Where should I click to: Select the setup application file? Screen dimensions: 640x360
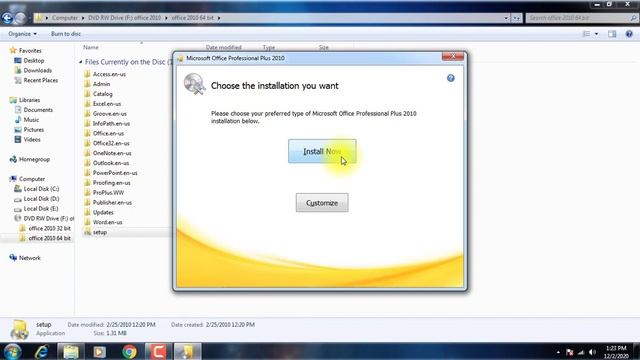coord(100,232)
